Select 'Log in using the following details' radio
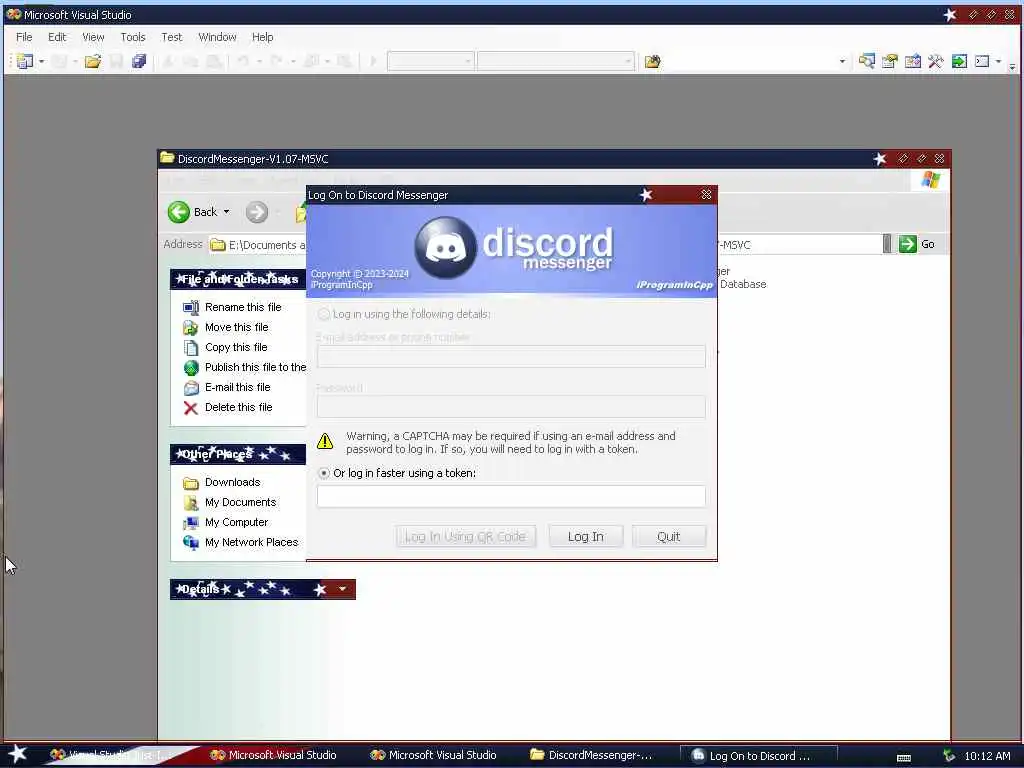The image size is (1024, 768). [323, 314]
